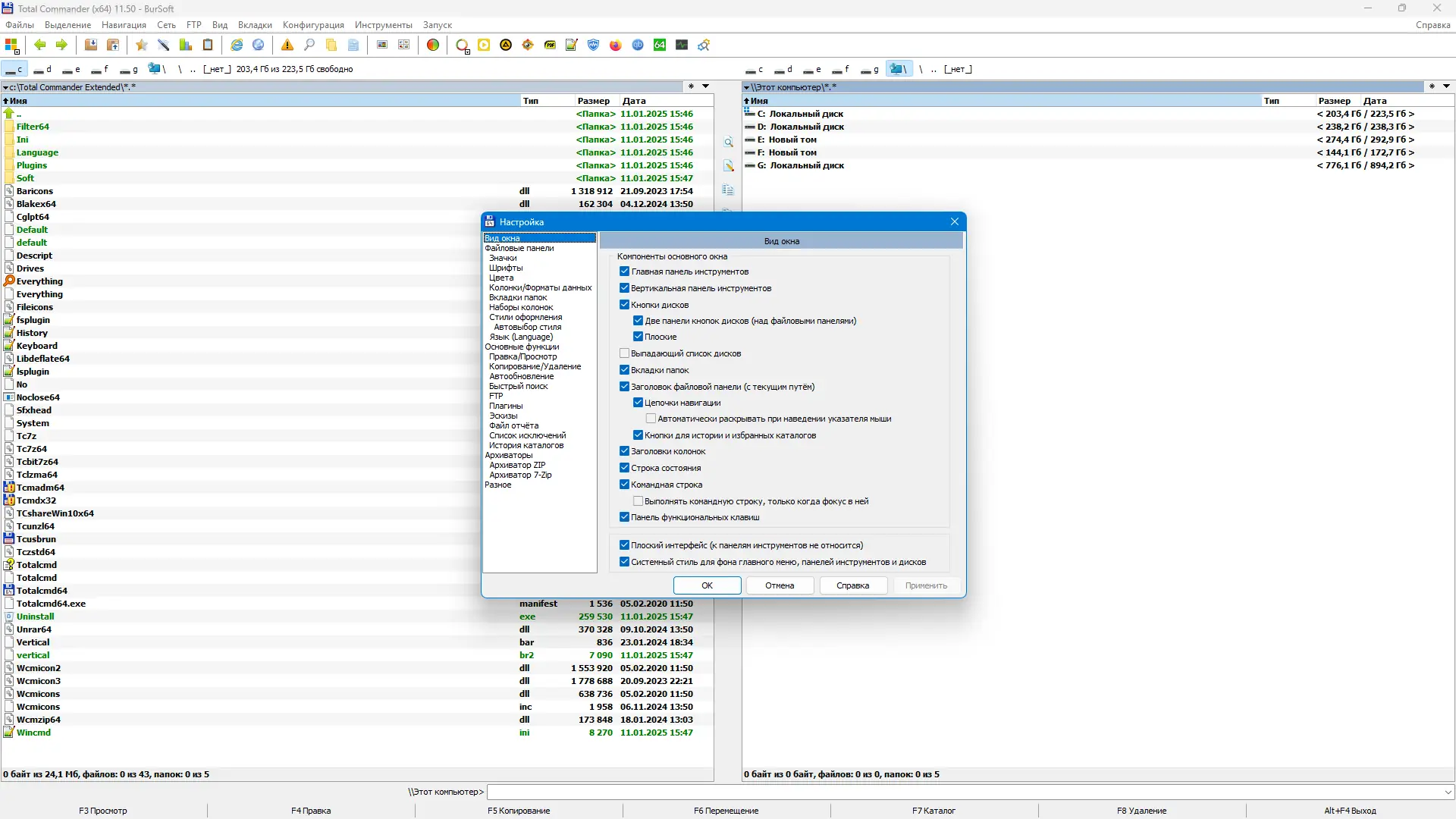The height and width of the screenshot is (819, 1456).
Task: Enable 'Выпадающий список дисков' checkbox
Action: click(624, 353)
